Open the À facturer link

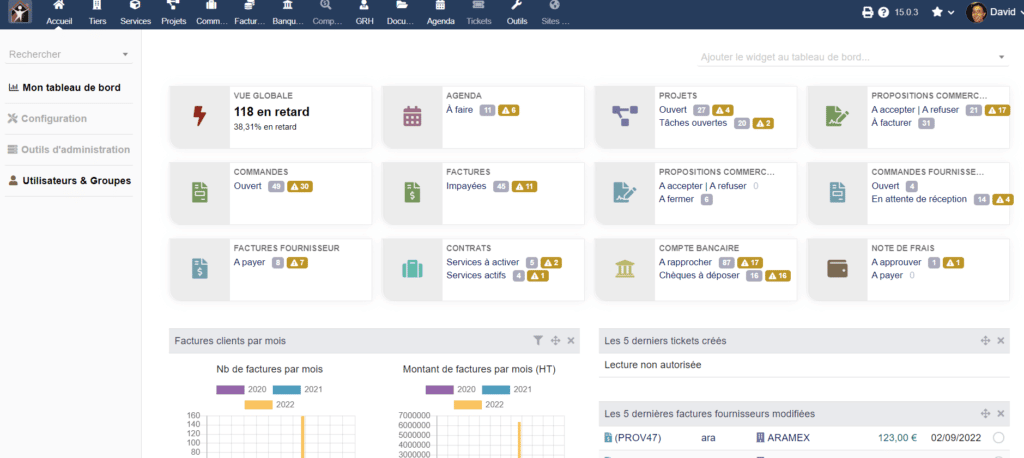891,122
